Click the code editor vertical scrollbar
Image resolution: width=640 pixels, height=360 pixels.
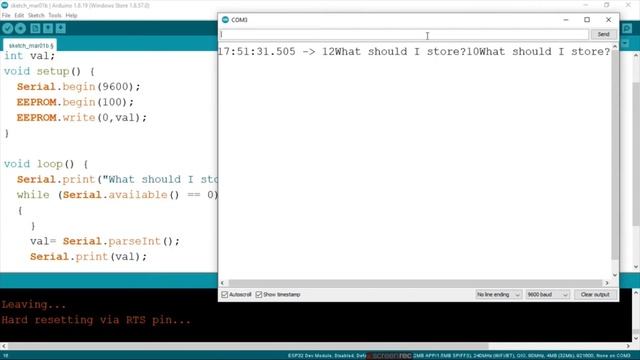pyautogui.click(x=636, y=153)
